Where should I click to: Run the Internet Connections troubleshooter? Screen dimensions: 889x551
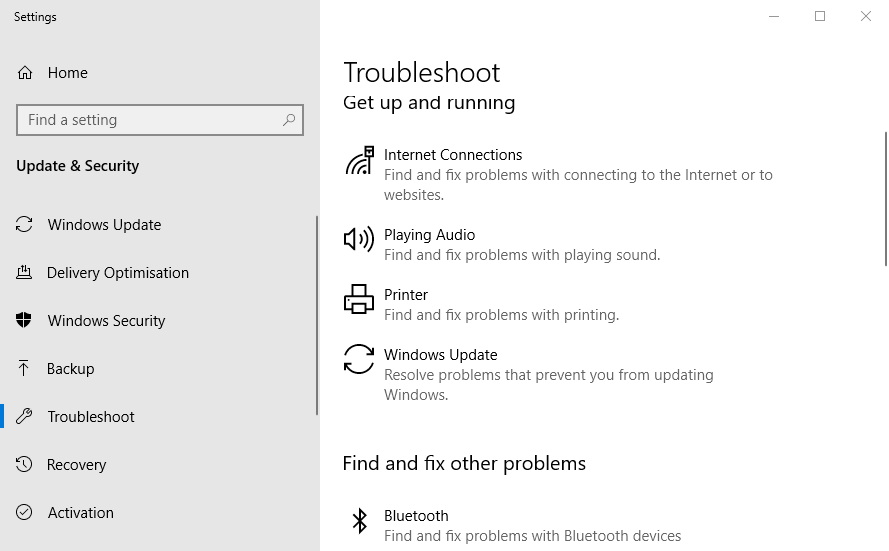pos(453,155)
